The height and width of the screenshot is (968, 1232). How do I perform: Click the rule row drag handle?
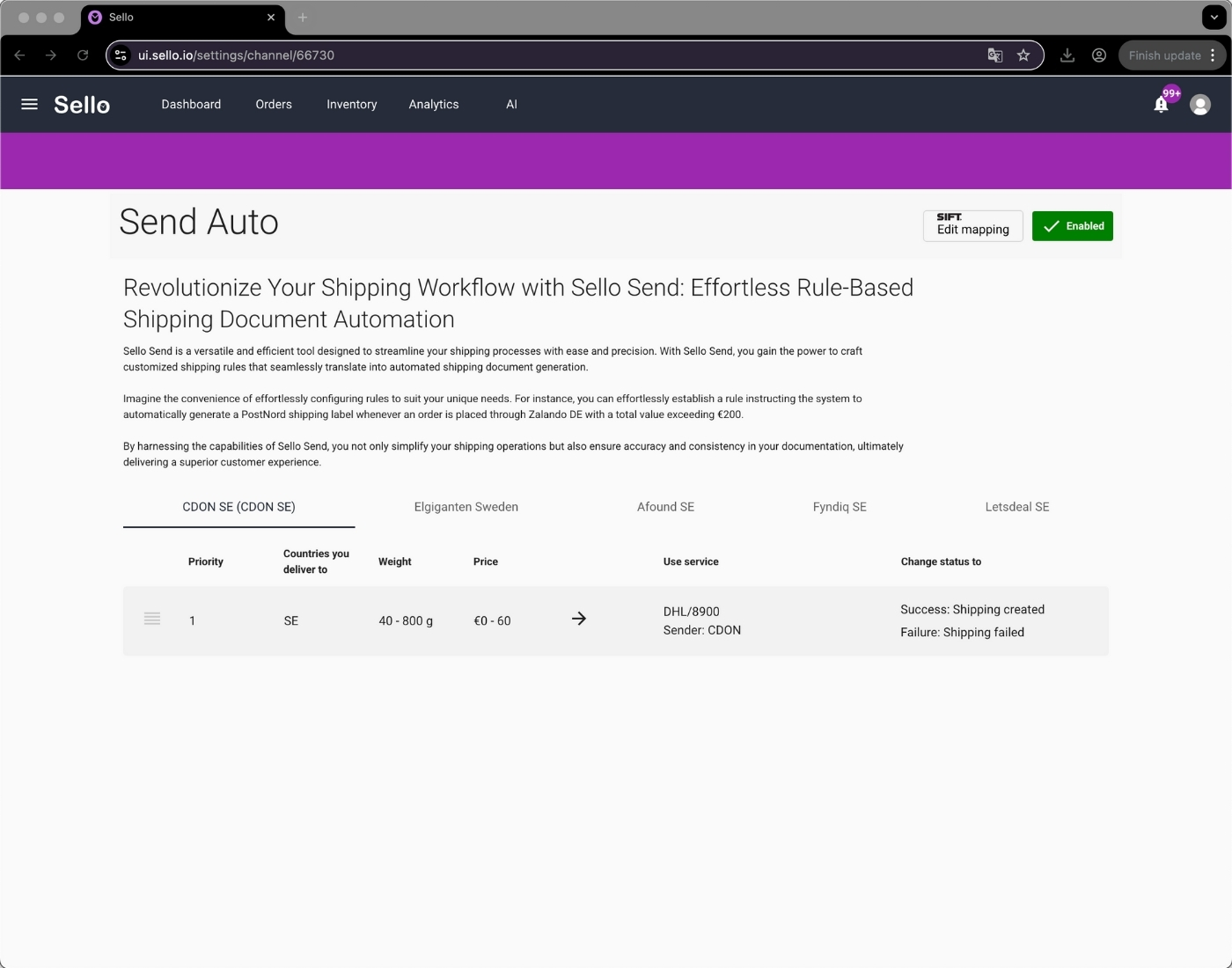click(152, 619)
